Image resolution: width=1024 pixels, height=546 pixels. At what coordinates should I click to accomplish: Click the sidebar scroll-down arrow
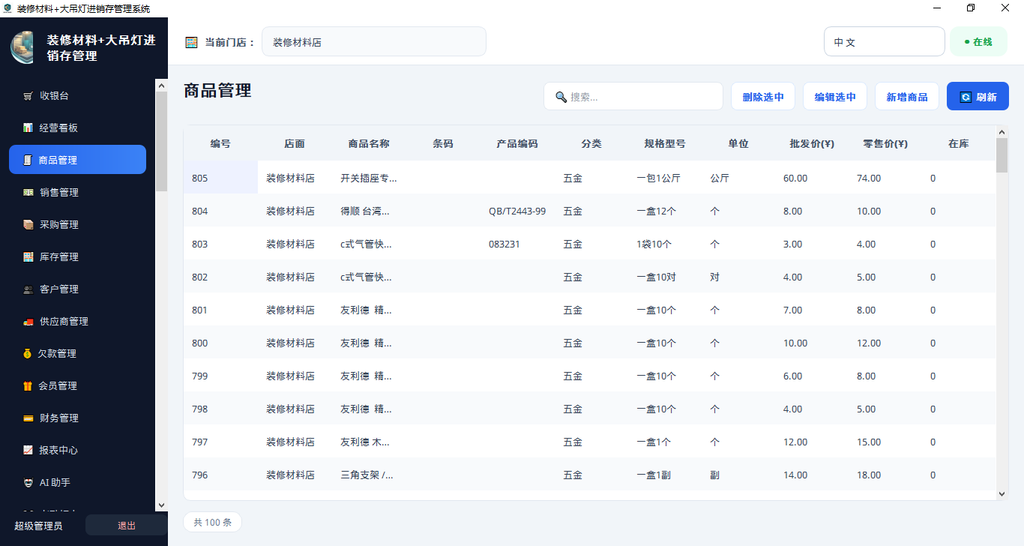[161, 505]
